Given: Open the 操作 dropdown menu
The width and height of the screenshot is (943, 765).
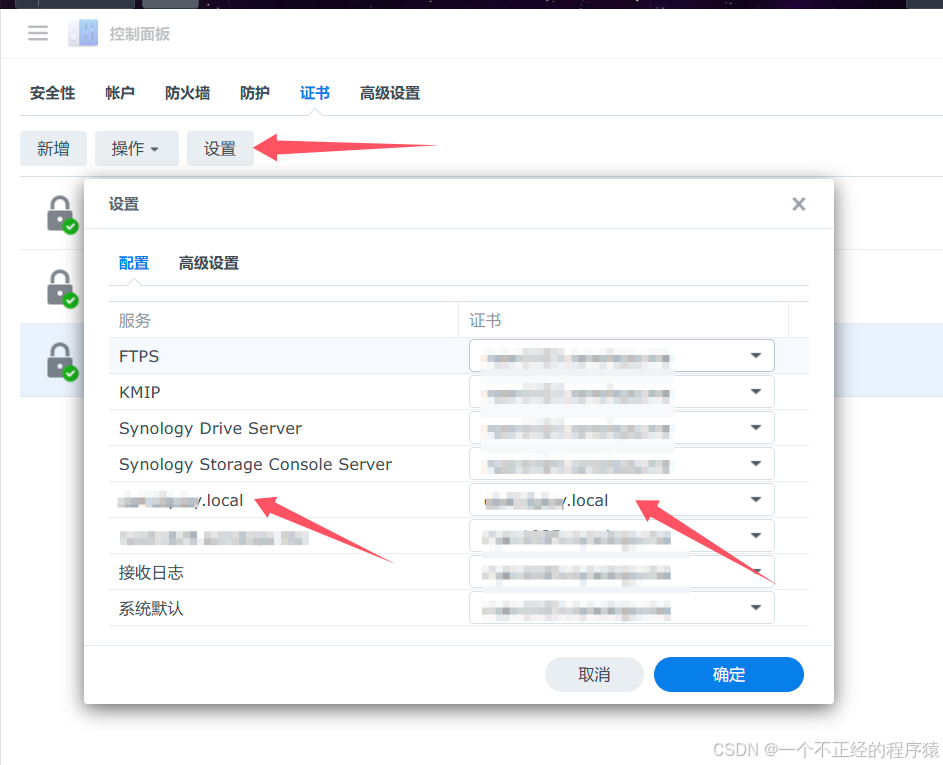Looking at the screenshot, I should coord(137,149).
